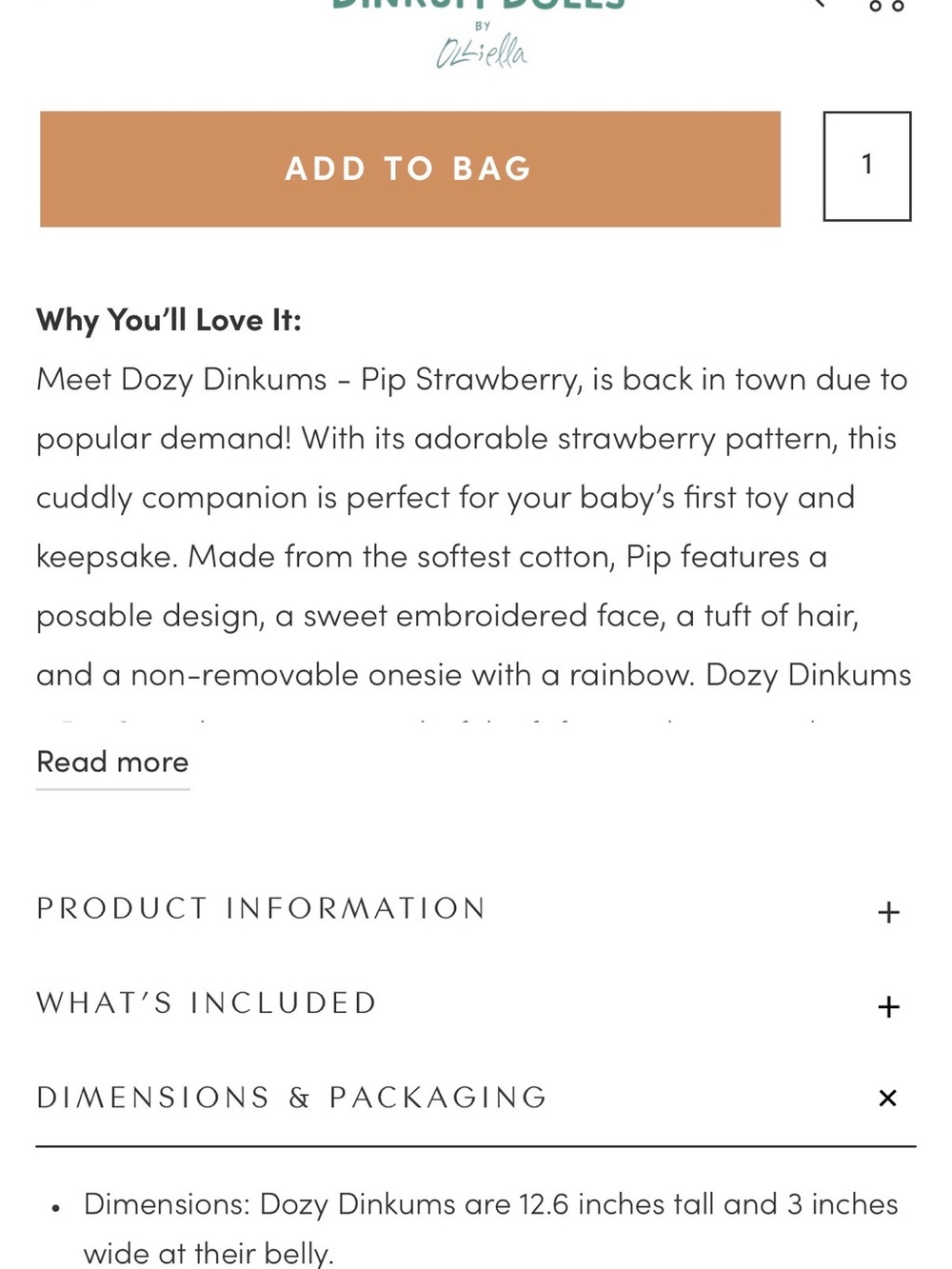952x1269 pixels.
Task: Open the Read more link
Action: 112,762
